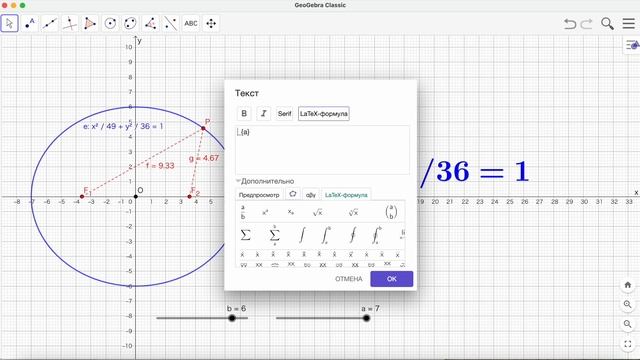Select the Ellipse conic tool
The width and height of the screenshot is (640, 360).
coord(130,23)
